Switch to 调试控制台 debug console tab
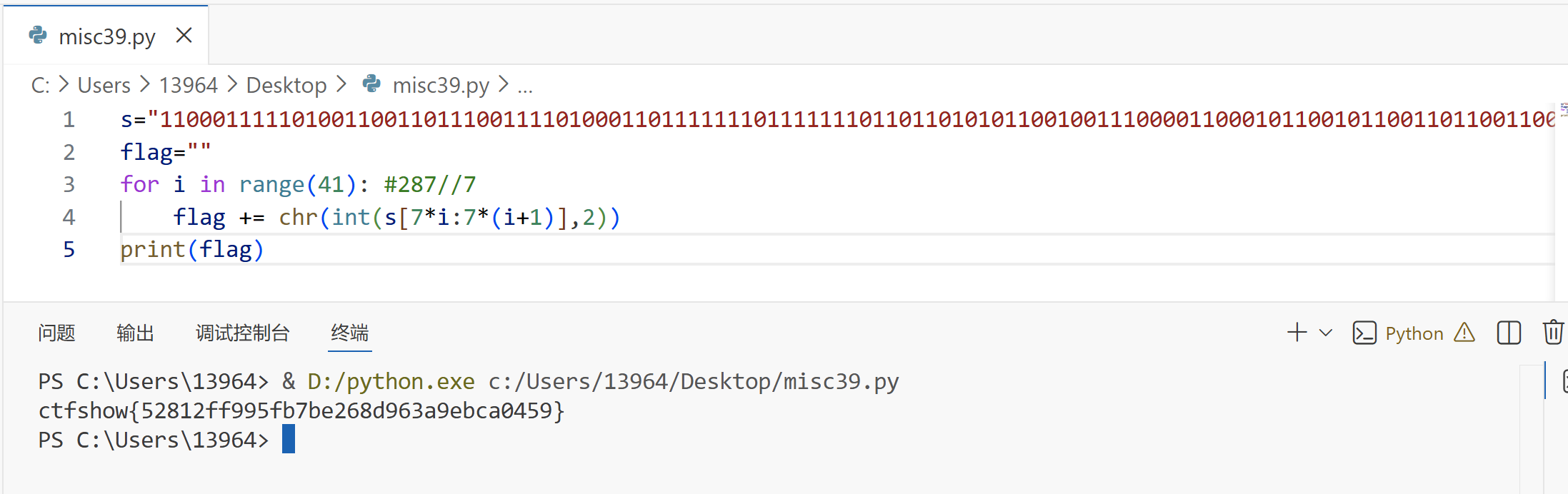1568x494 pixels. (242, 333)
